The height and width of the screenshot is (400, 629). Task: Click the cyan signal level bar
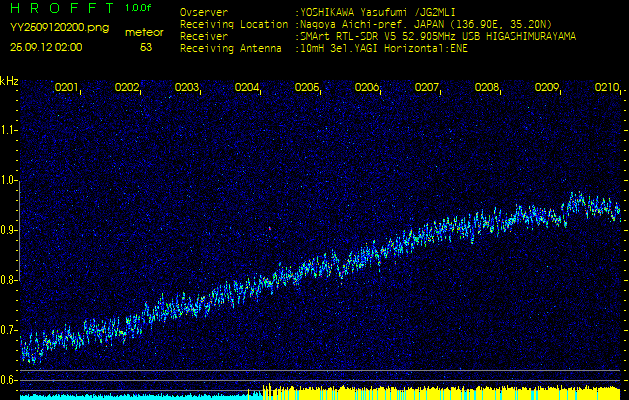click(x=130, y=396)
